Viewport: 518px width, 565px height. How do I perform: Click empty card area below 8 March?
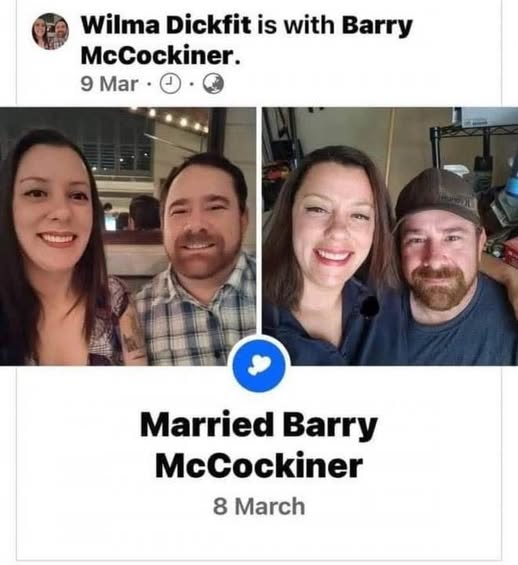pos(259,539)
